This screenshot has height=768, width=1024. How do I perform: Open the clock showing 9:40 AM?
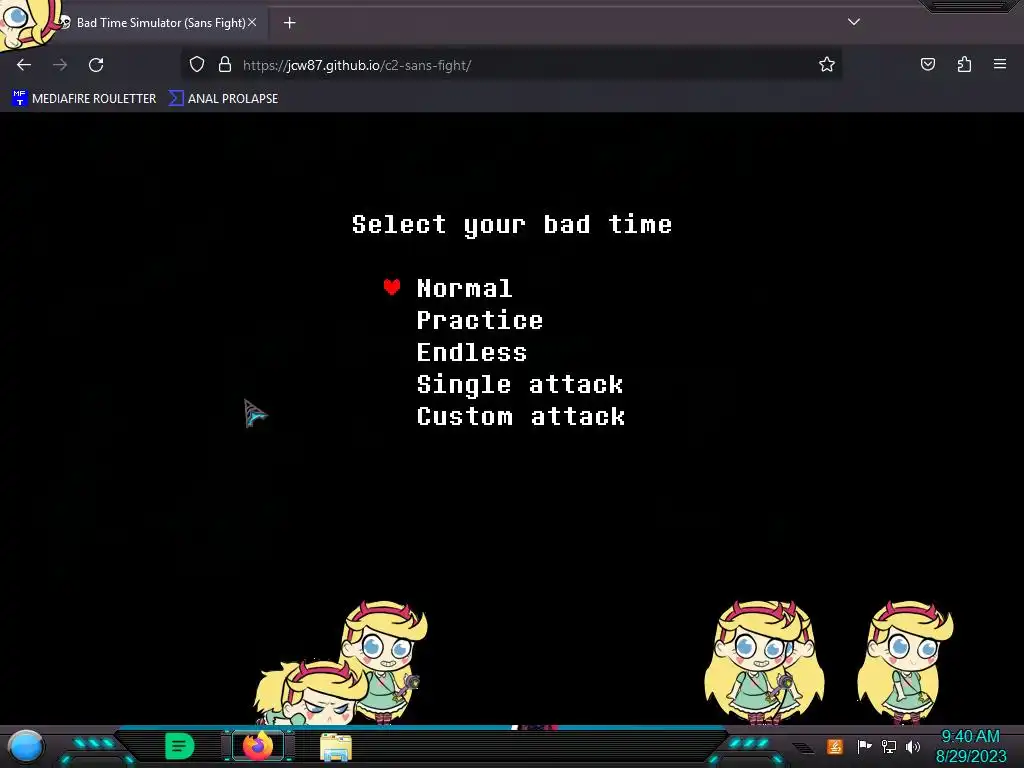tap(970, 746)
